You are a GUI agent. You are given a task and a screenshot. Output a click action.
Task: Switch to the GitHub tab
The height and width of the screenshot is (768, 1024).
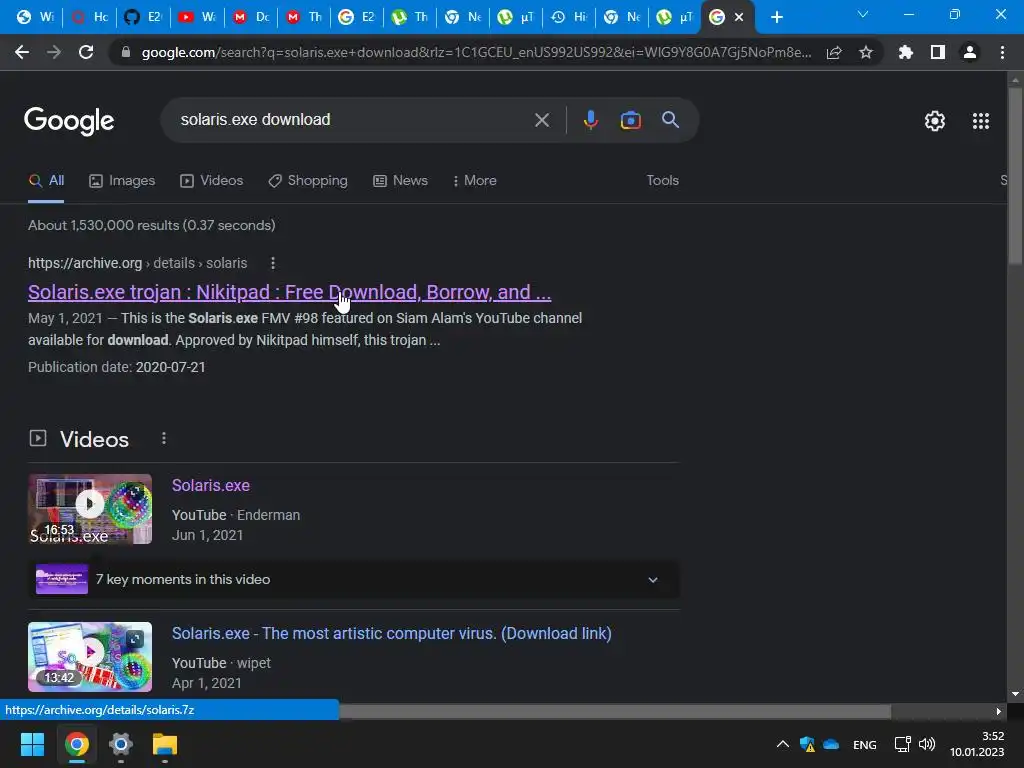[x=143, y=17]
